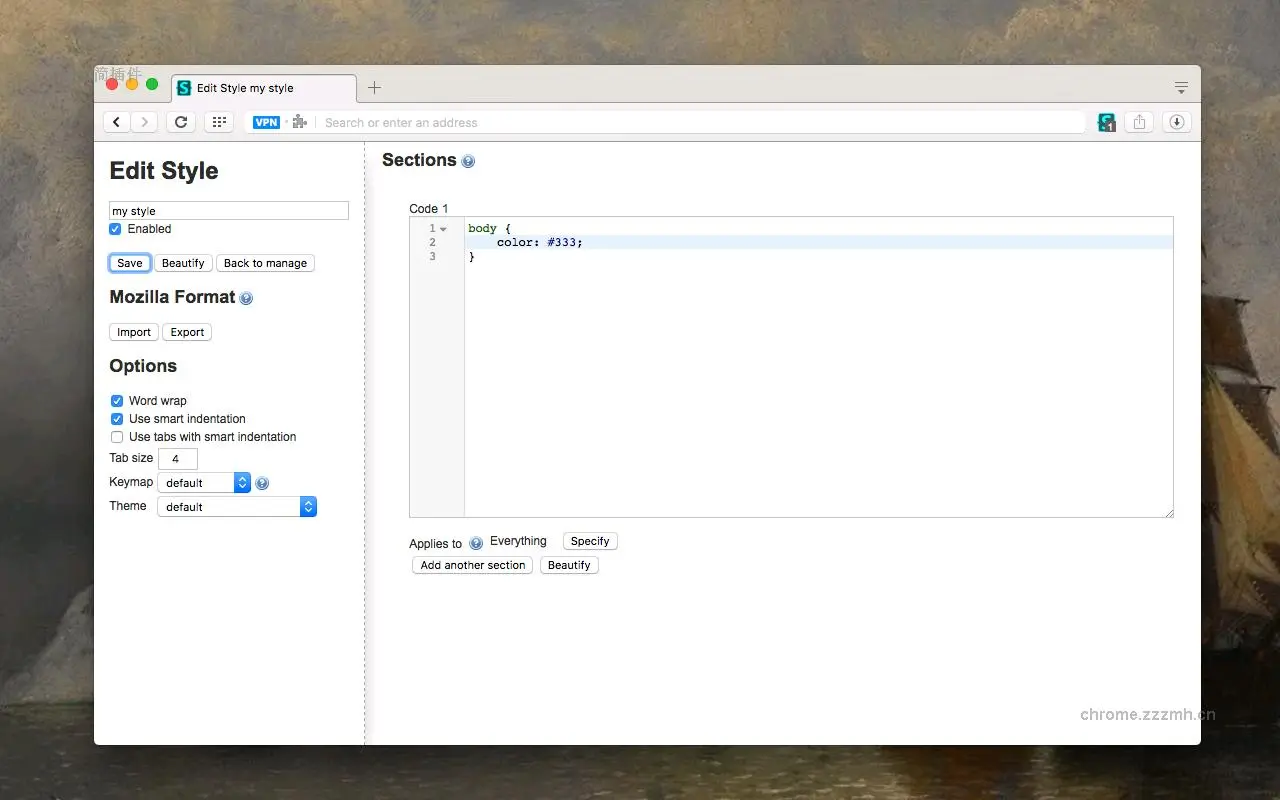
Task: Reload the page with the refresh icon
Action: pyautogui.click(x=180, y=122)
